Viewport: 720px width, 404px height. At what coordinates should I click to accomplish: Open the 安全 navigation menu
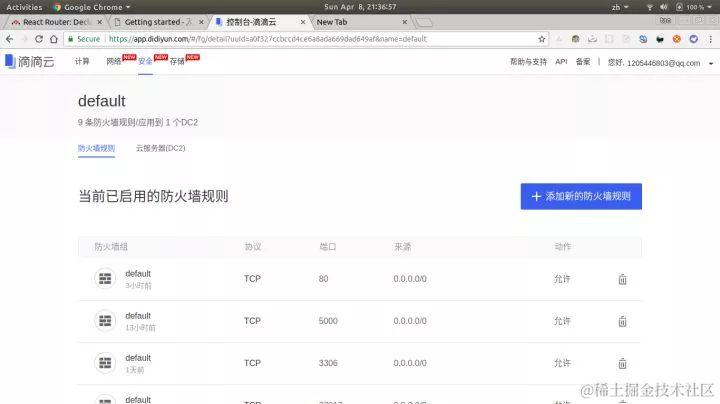tap(145, 62)
